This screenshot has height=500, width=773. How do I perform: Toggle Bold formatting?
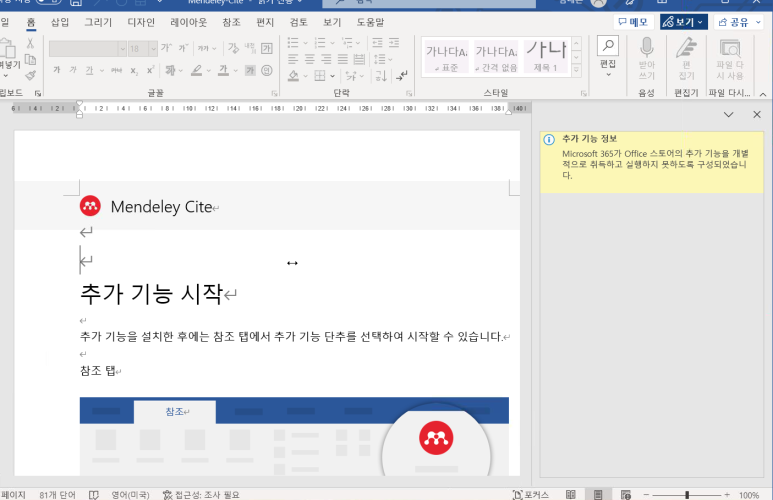pyautogui.click(x=57, y=71)
